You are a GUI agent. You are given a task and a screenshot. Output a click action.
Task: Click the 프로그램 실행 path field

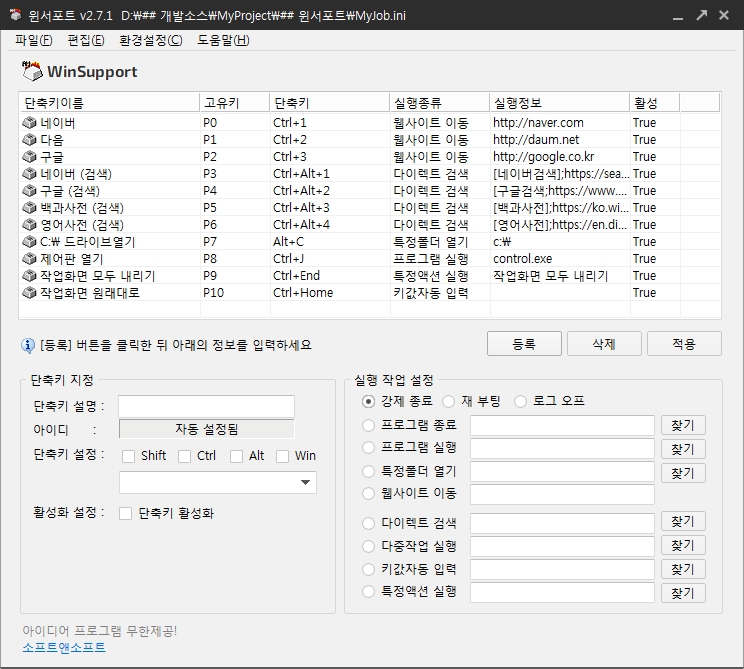562,448
